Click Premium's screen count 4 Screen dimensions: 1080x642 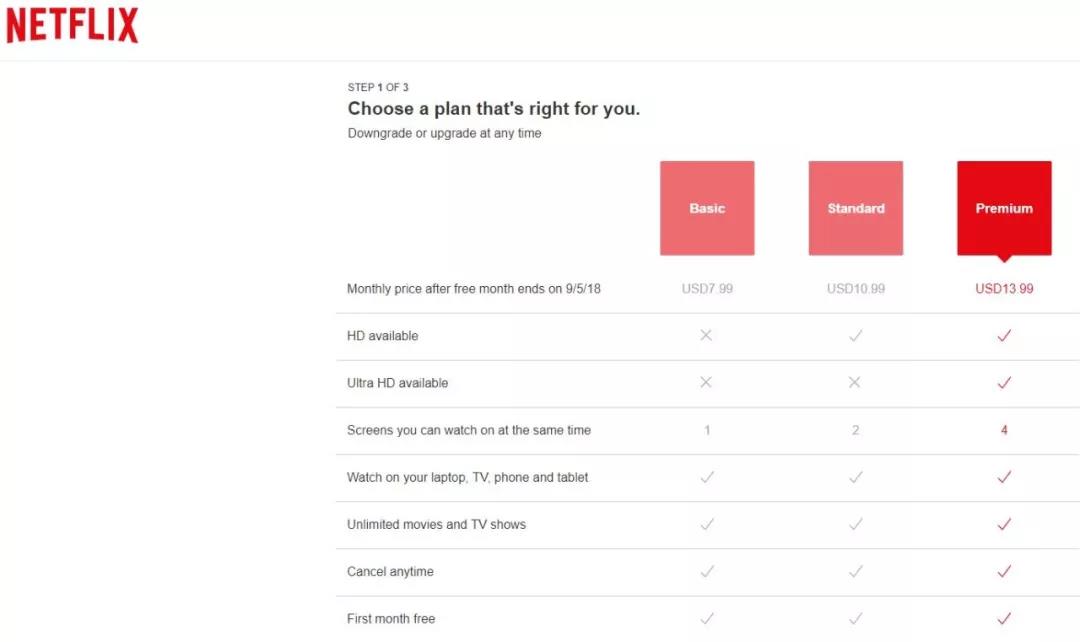pyautogui.click(x=1004, y=430)
